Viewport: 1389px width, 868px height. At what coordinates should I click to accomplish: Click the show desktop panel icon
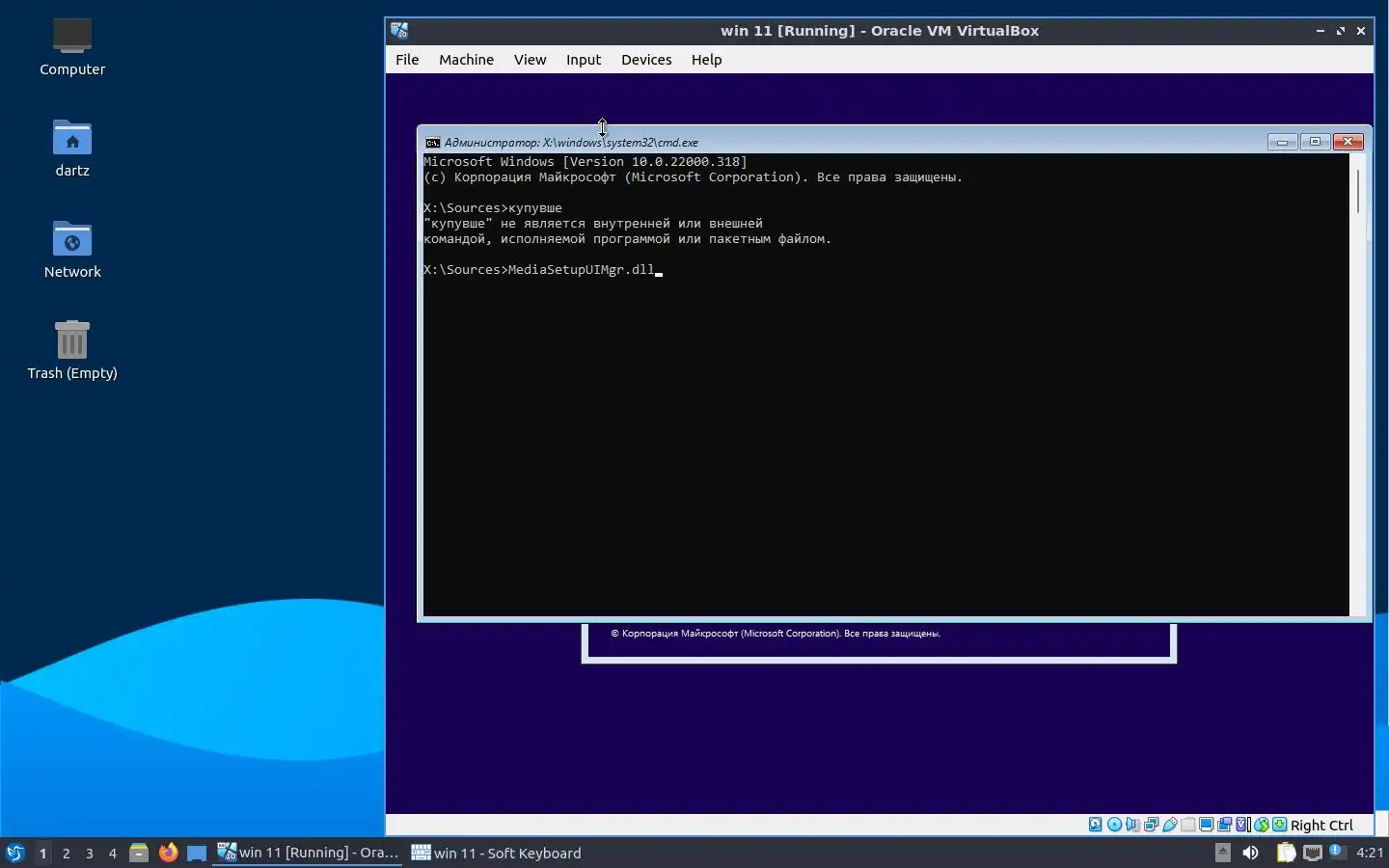pyautogui.click(x=197, y=853)
